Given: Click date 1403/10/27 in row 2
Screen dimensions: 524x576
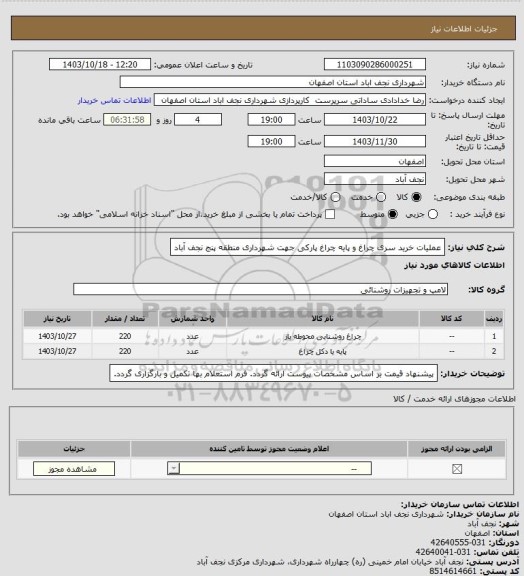Looking at the screenshot, I should pos(57,352).
